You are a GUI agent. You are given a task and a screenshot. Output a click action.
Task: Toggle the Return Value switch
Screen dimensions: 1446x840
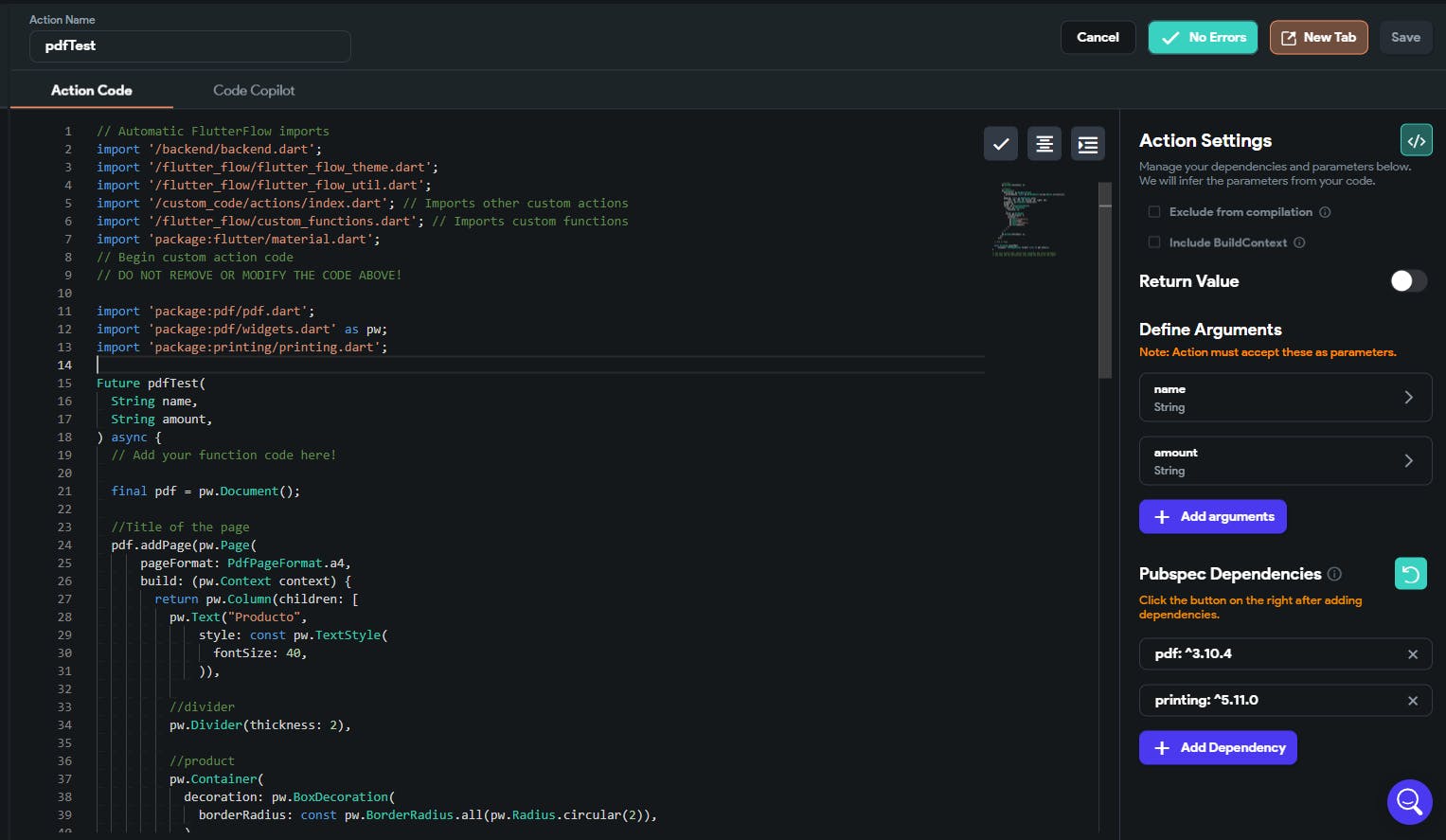pyautogui.click(x=1407, y=281)
